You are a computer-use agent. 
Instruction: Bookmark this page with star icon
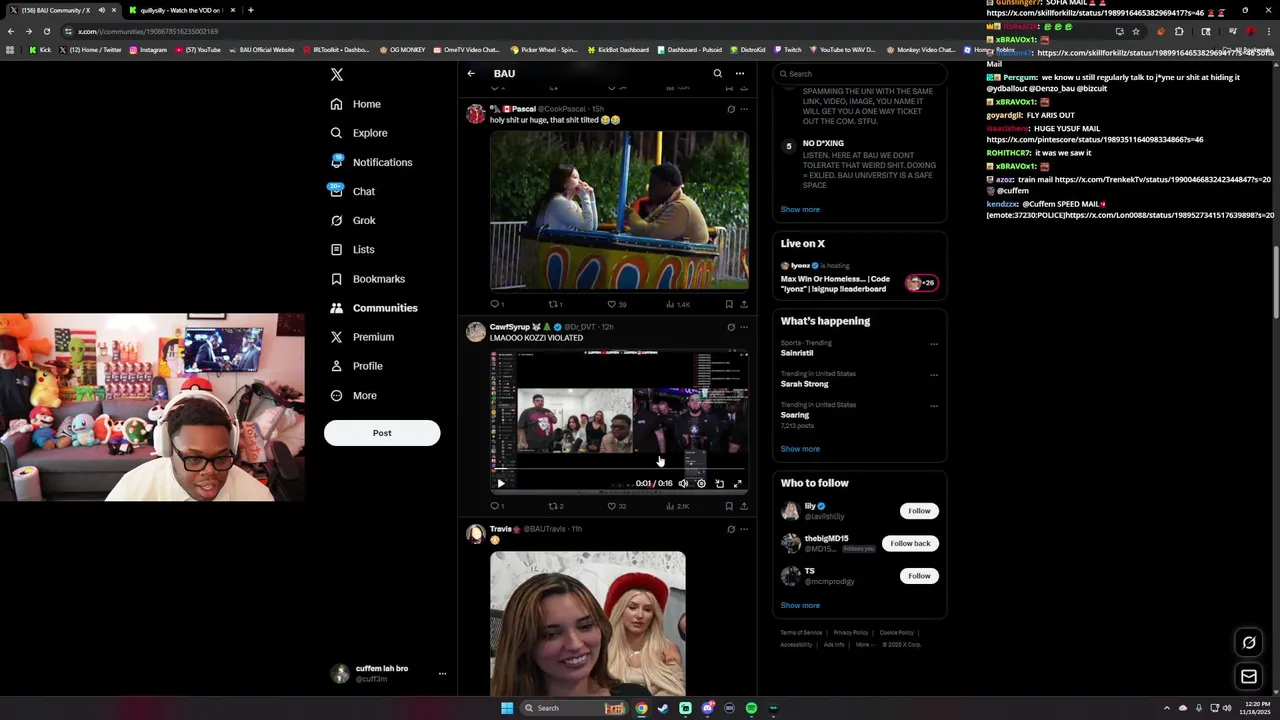[1136, 31]
